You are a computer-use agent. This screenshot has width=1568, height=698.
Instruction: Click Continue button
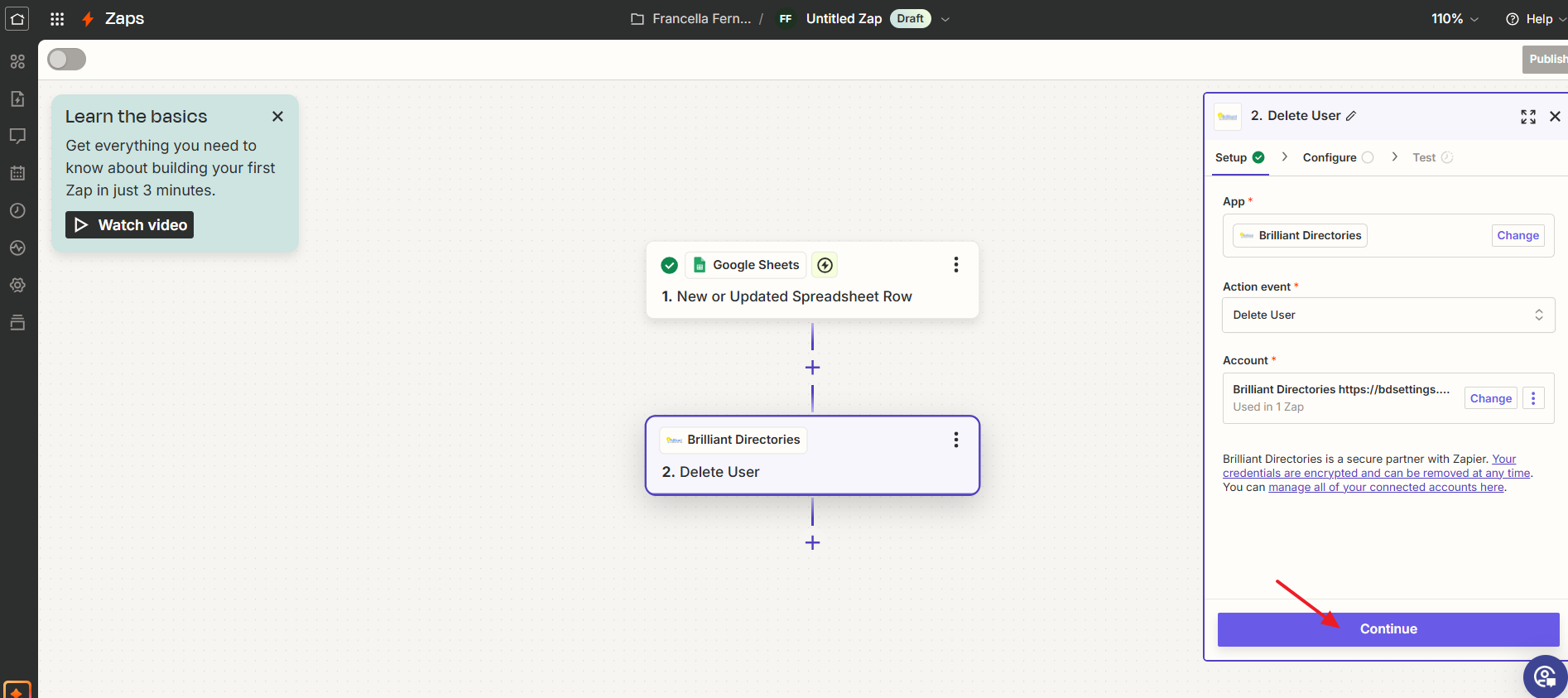pos(1388,629)
